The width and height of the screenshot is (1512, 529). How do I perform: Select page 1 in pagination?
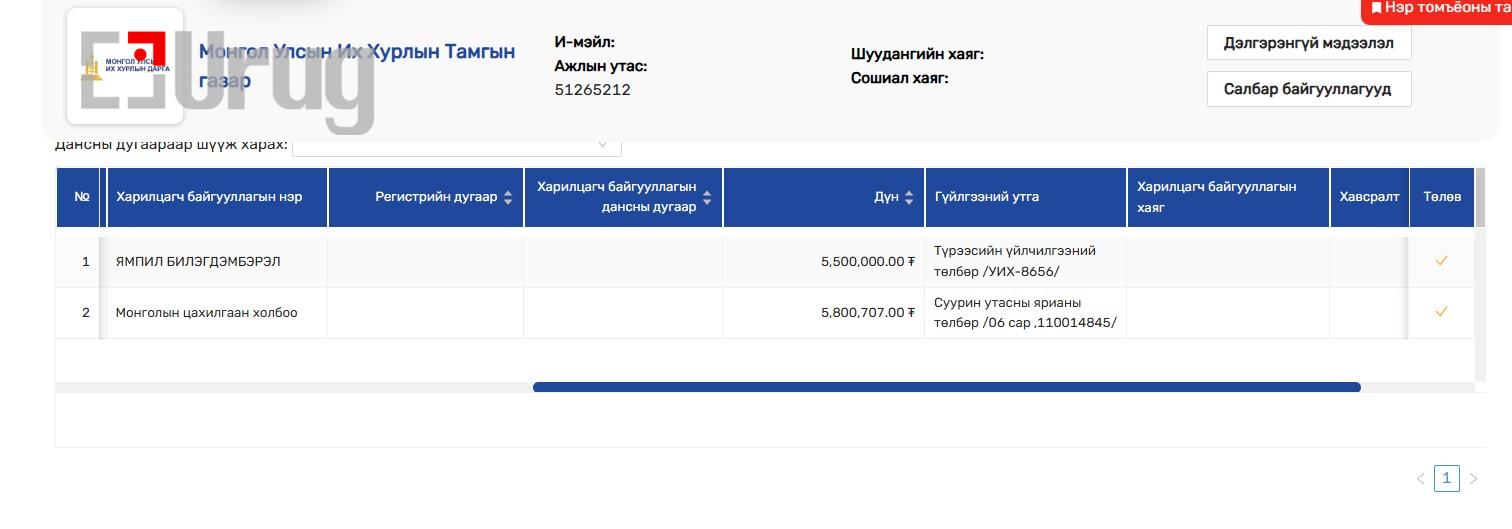(x=1446, y=478)
